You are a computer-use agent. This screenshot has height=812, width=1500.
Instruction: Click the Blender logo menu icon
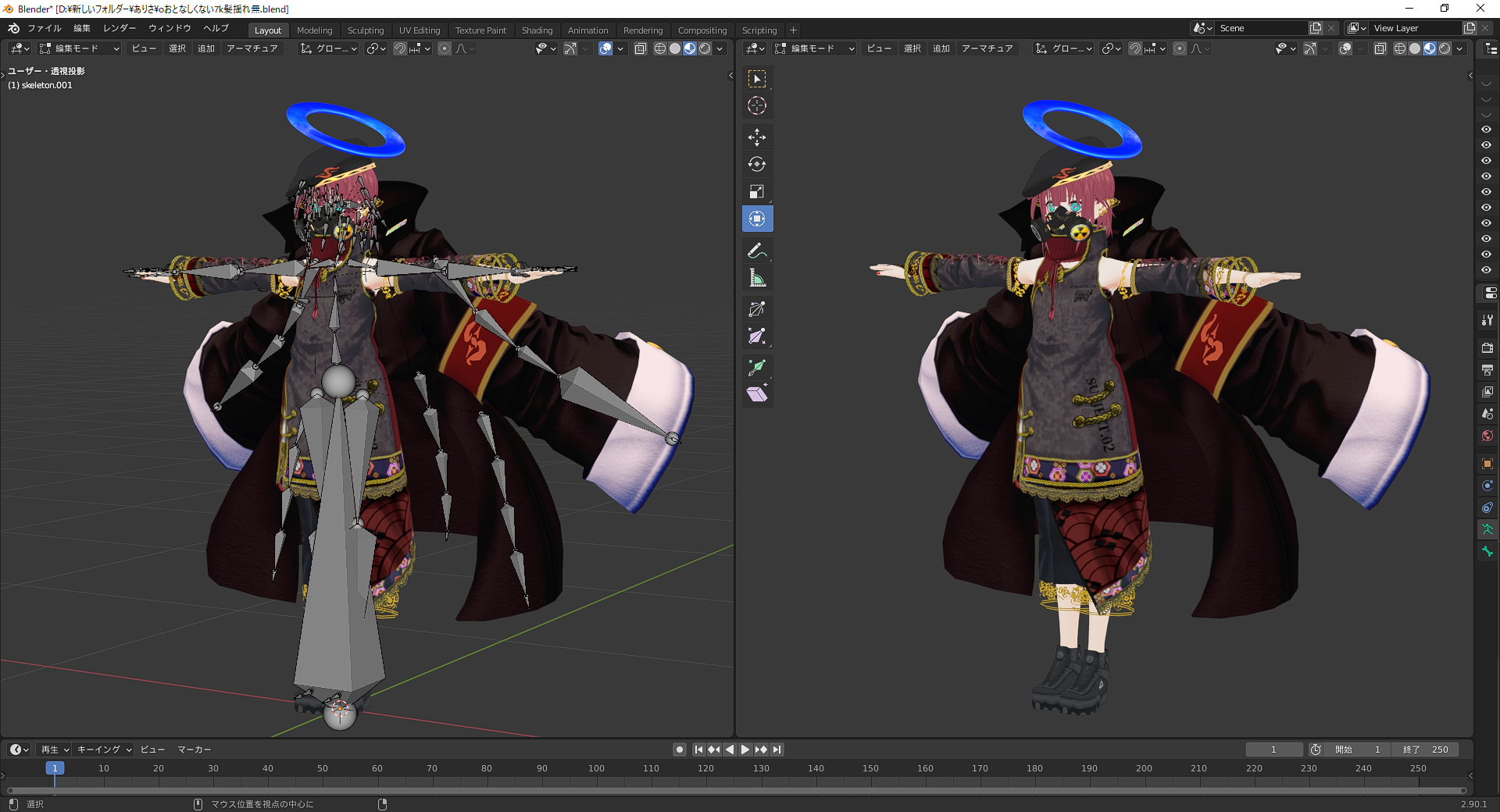coord(14,28)
